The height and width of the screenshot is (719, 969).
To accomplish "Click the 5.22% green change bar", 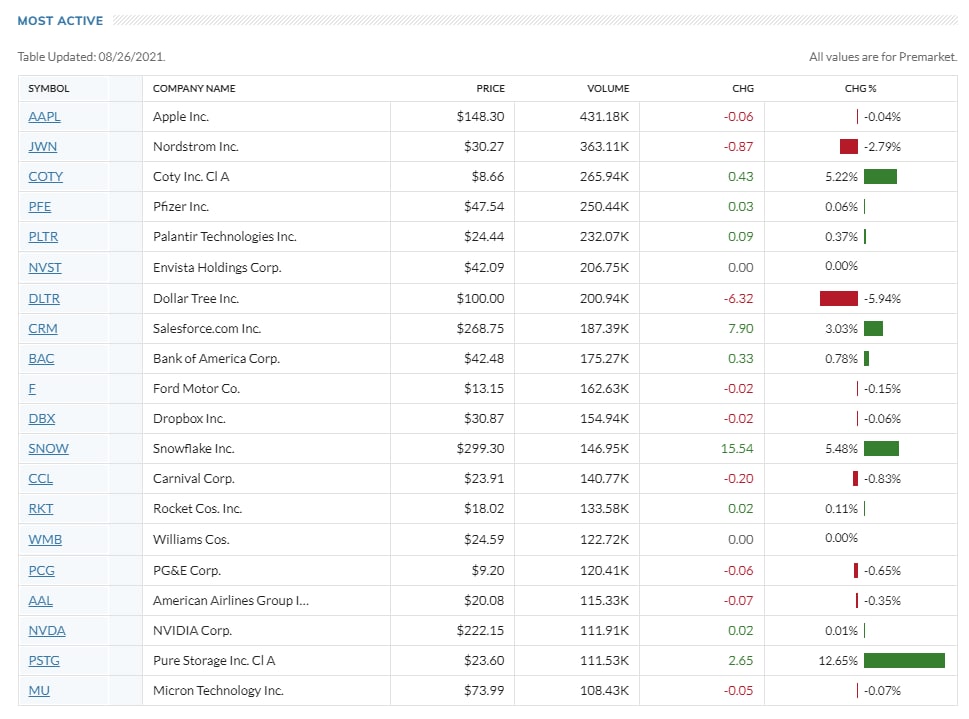I will pos(881,176).
